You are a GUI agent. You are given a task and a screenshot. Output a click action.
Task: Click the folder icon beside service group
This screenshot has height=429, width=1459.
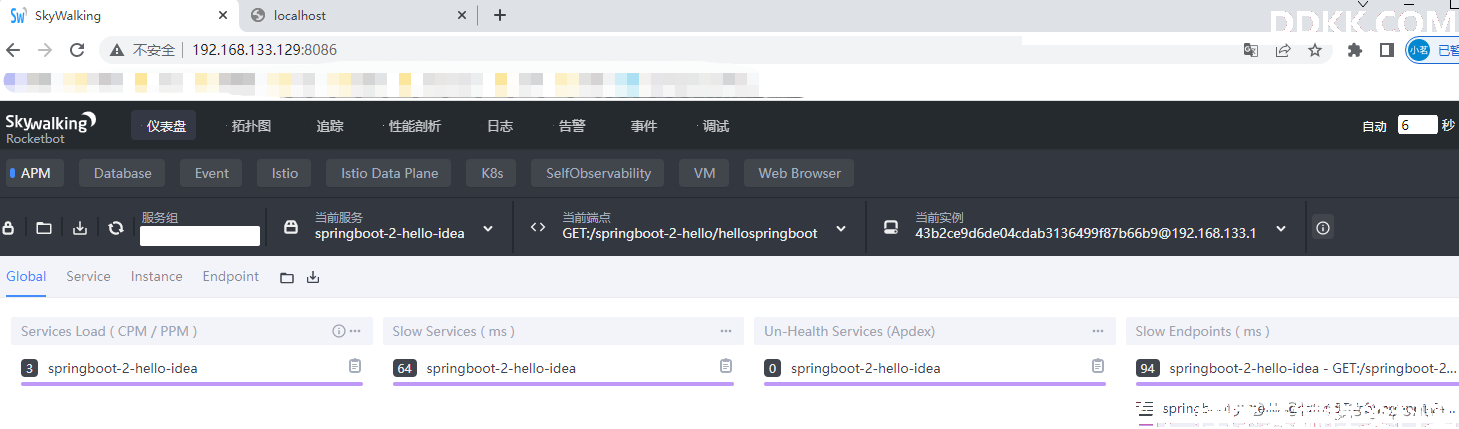click(44, 228)
